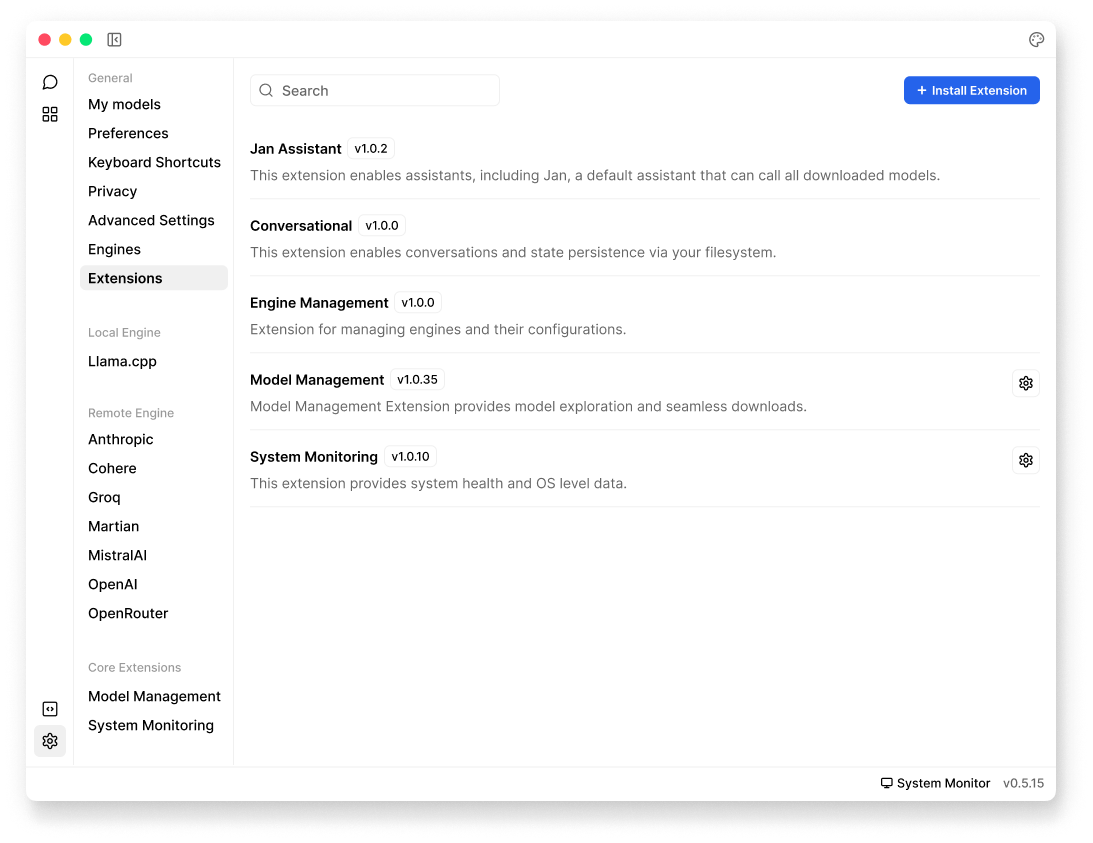
Task: Go to My models settings
Action: click(124, 104)
